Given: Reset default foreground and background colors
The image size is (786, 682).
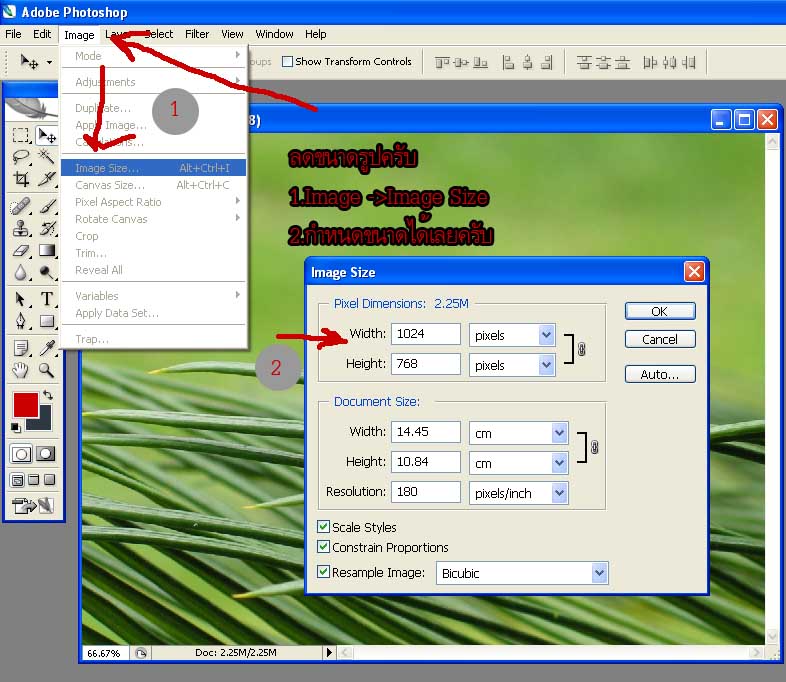Looking at the screenshot, I should pyautogui.click(x=16, y=427).
